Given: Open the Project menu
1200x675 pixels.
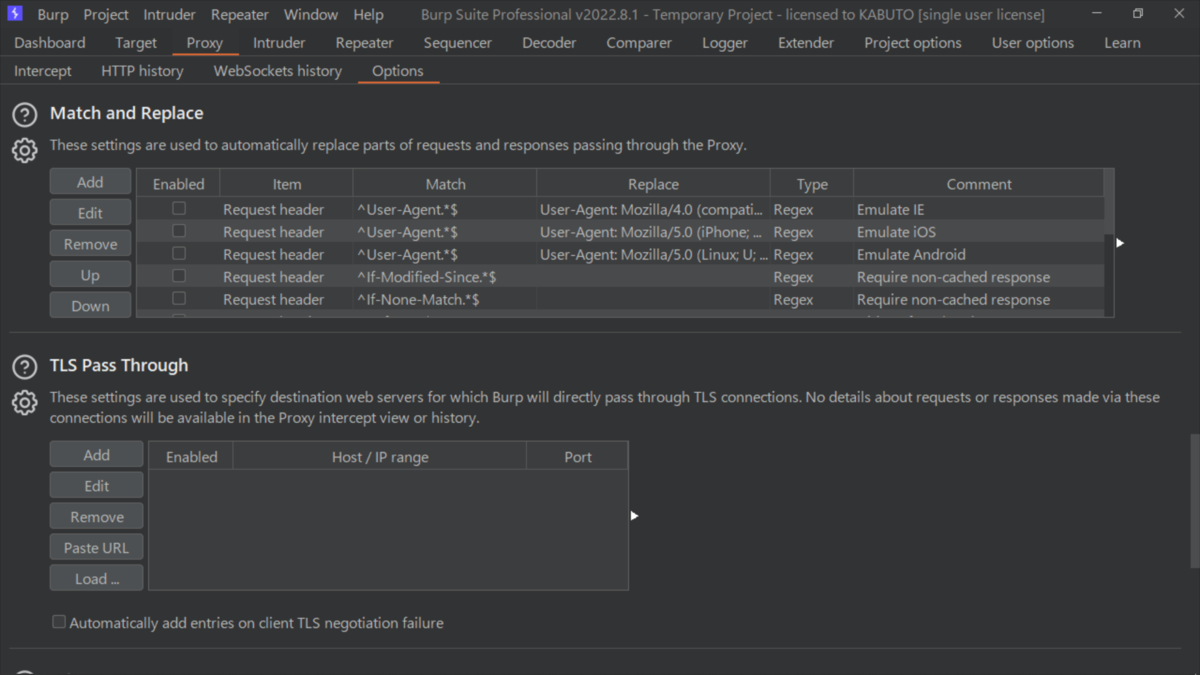Looking at the screenshot, I should pyautogui.click(x=106, y=15).
